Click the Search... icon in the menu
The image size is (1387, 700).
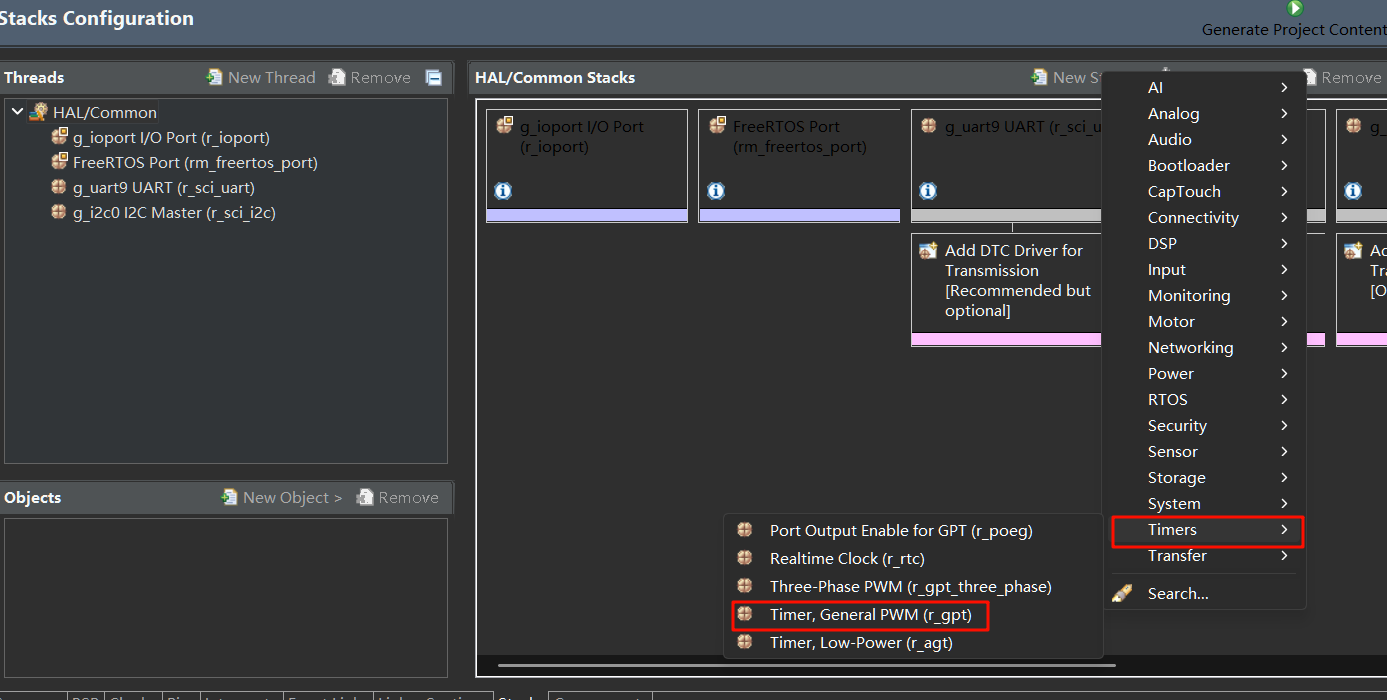(x=1122, y=594)
